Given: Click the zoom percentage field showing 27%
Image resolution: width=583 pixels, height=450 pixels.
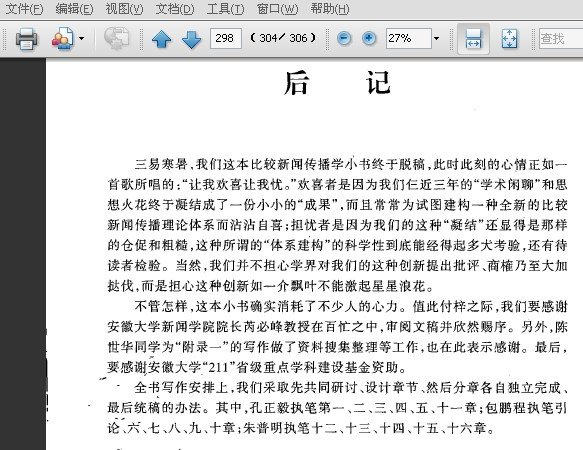Looking at the screenshot, I should pos(409,38).
